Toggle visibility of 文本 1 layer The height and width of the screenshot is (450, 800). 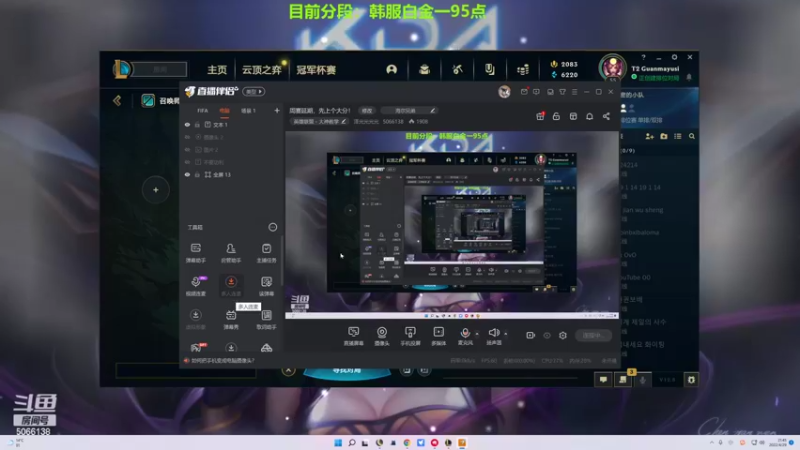point(187,124)
